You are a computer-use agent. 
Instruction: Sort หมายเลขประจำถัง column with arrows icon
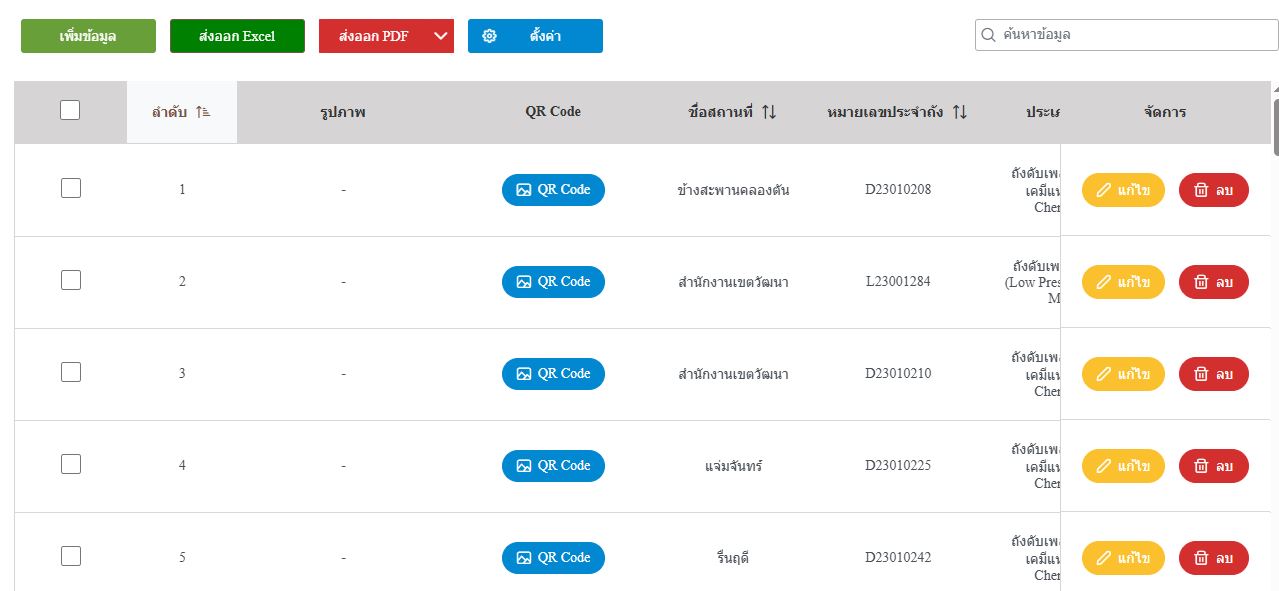click(x=960, y=112)
